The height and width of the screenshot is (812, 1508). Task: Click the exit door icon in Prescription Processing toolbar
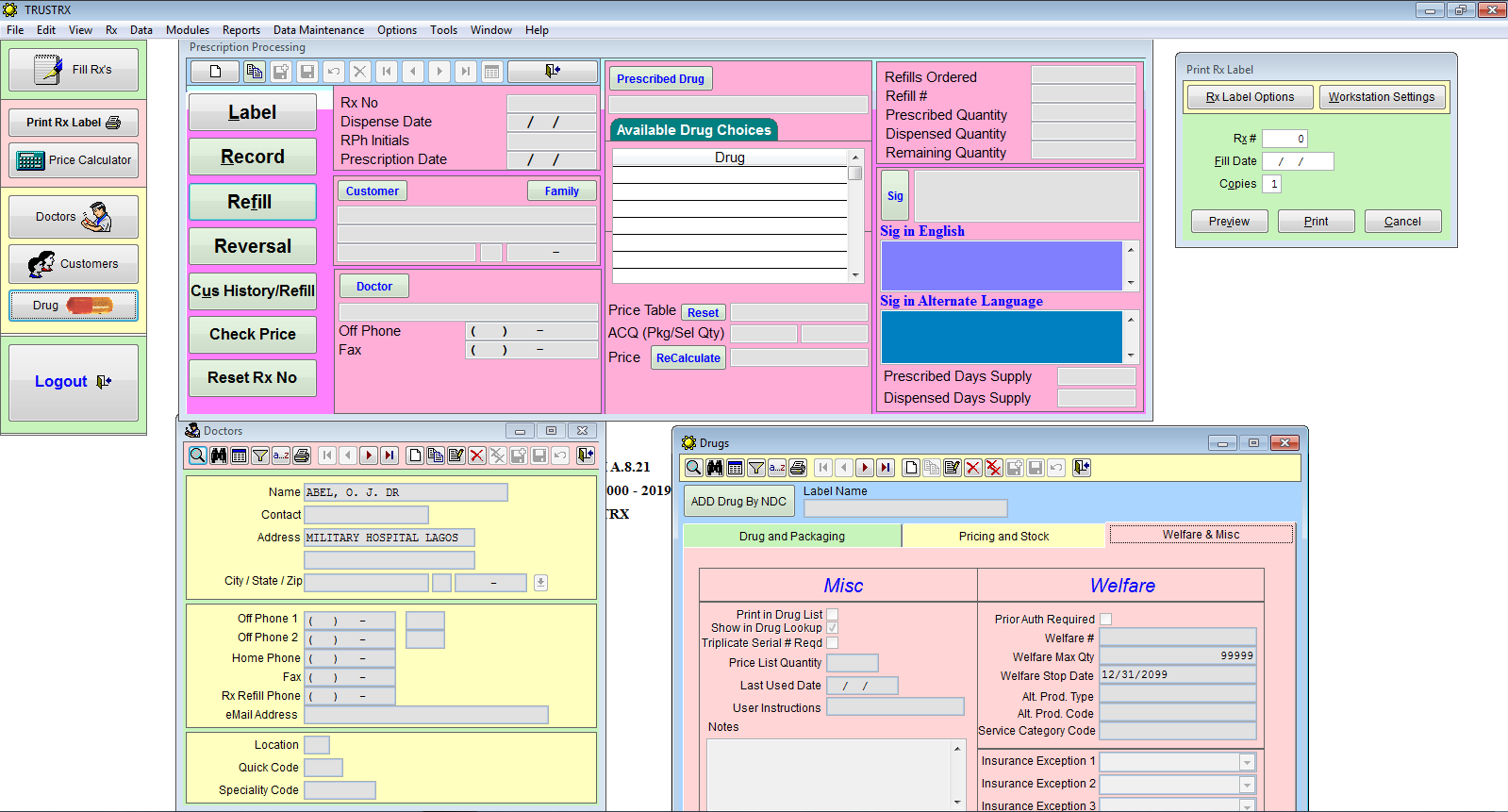tap(553, 72)
